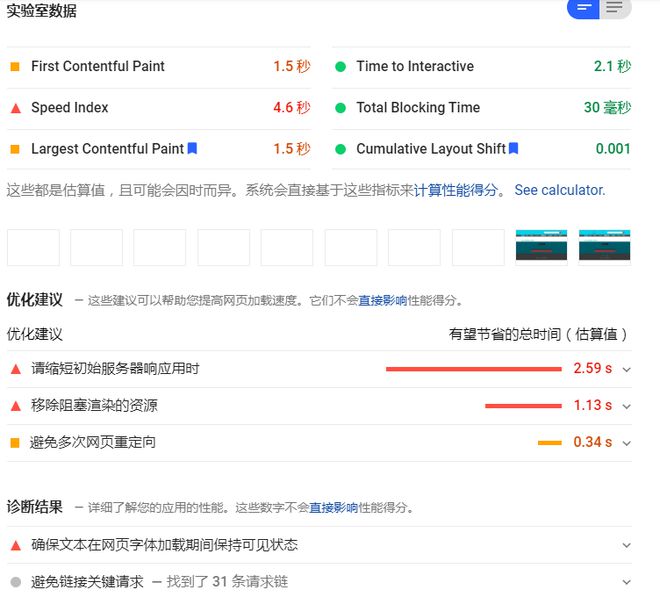Viewport: 660px width, 597px height.
Task: Click the 诊断结果 heading
Action: click(x=35, y=507)
